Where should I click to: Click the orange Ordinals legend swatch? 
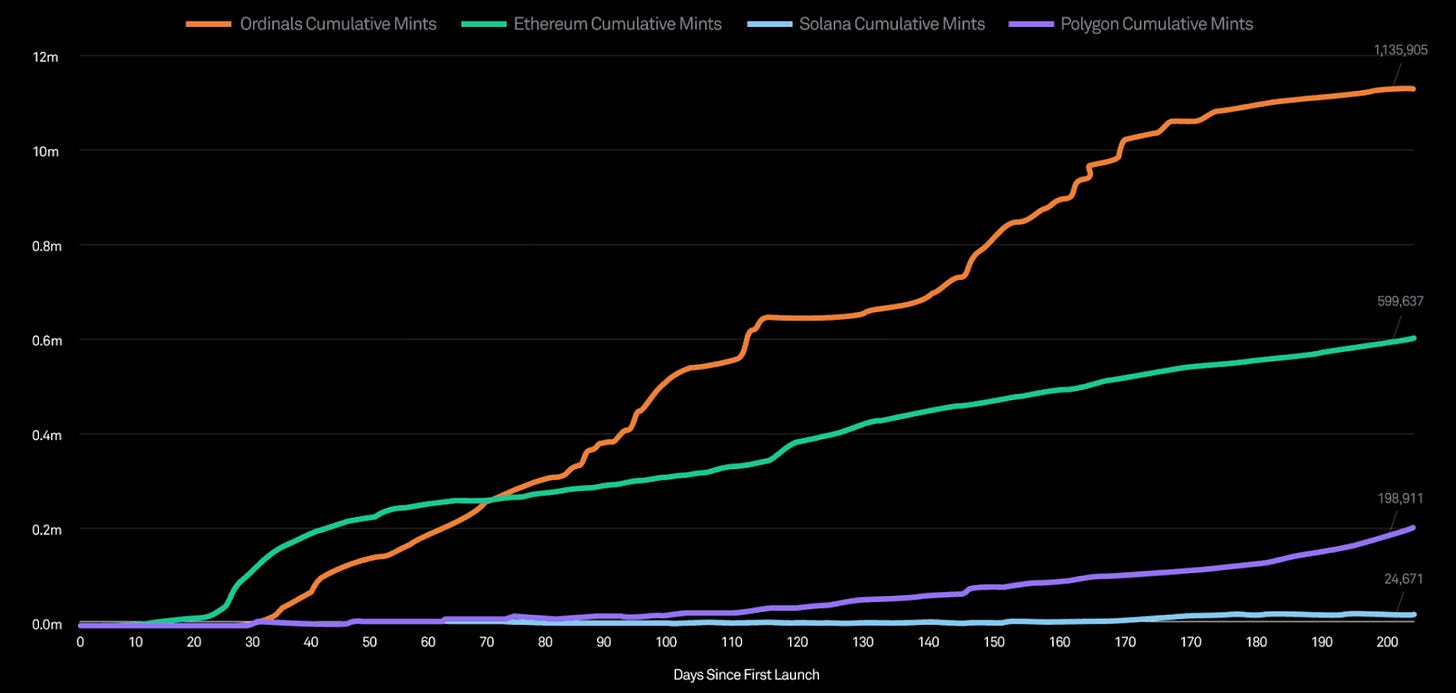(x=209, y=23)
